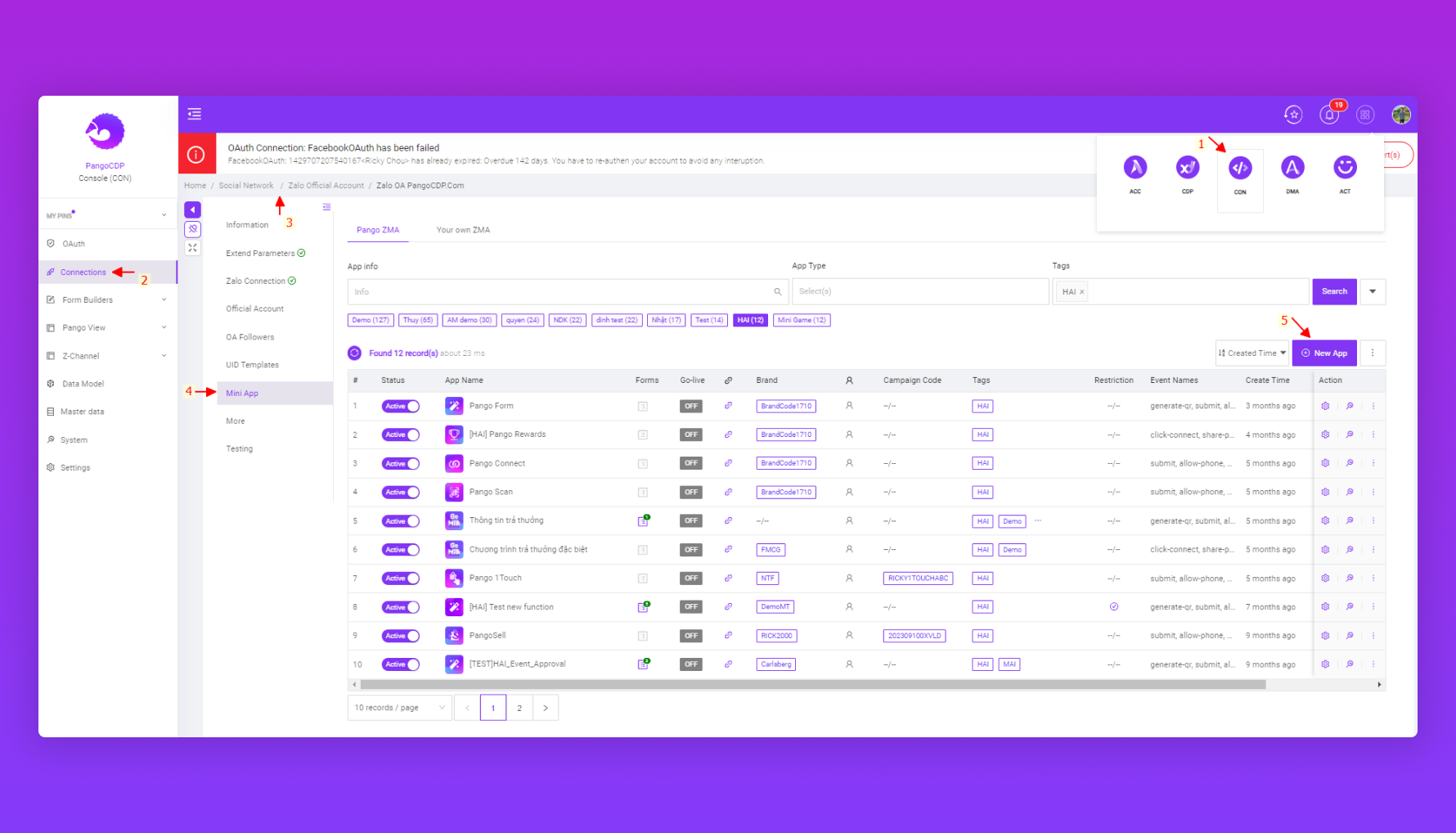Toggle Go-live OFF switch for Pango Scan
The image size is (1456, 833).
(691, 493)
